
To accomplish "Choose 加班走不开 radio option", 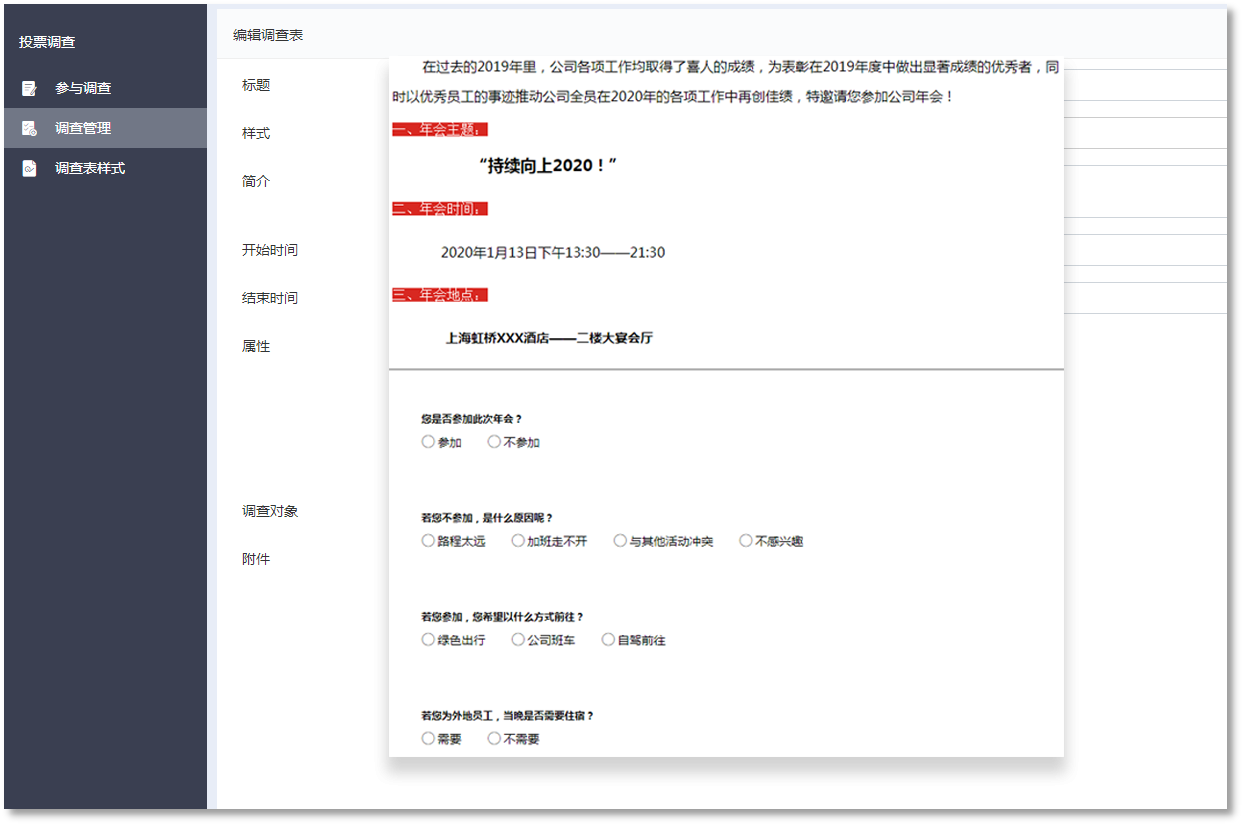I will (518, 541).
